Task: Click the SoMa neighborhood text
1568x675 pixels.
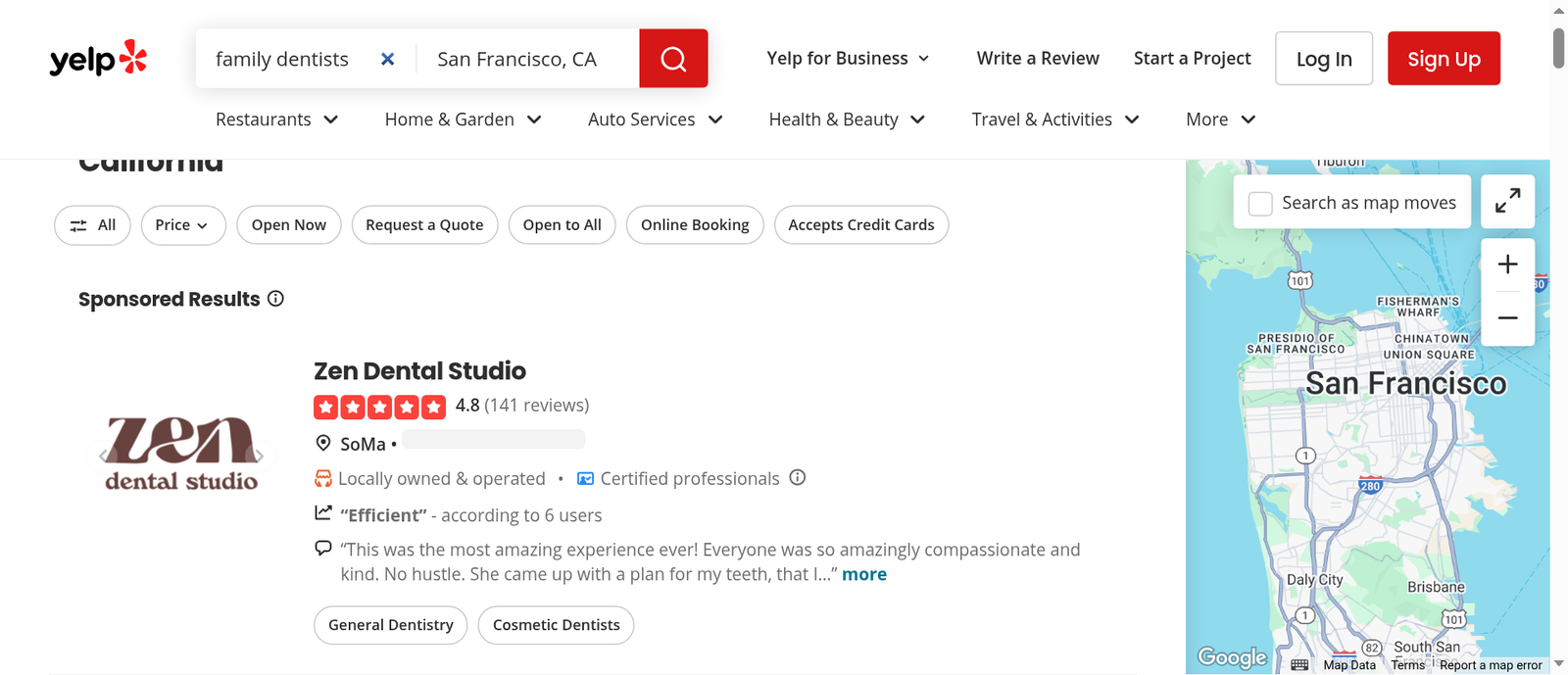Action: point(363,444)
